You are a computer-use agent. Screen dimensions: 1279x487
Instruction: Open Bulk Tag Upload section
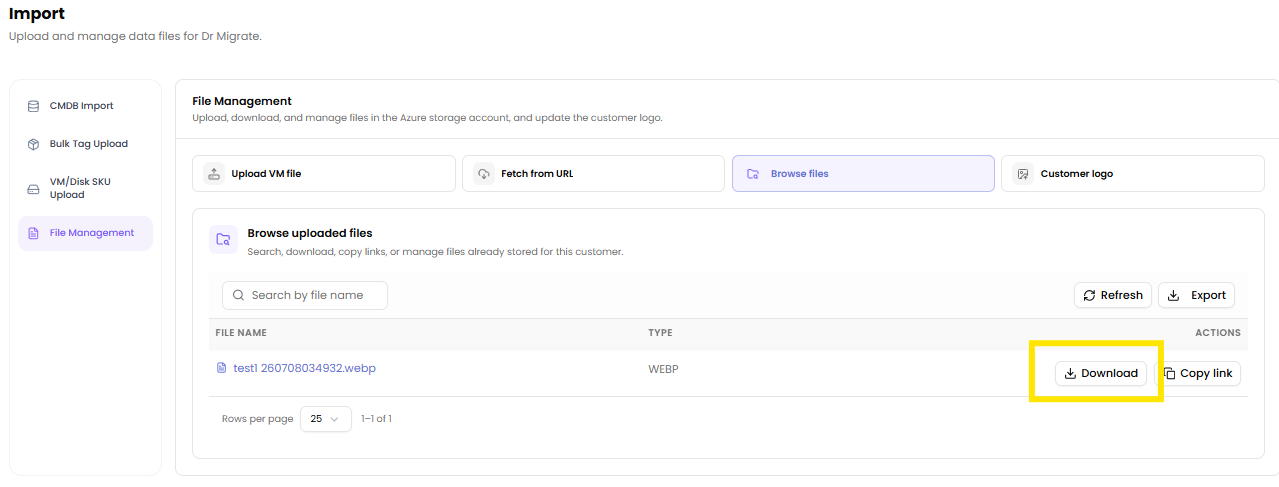coord(85,144)
